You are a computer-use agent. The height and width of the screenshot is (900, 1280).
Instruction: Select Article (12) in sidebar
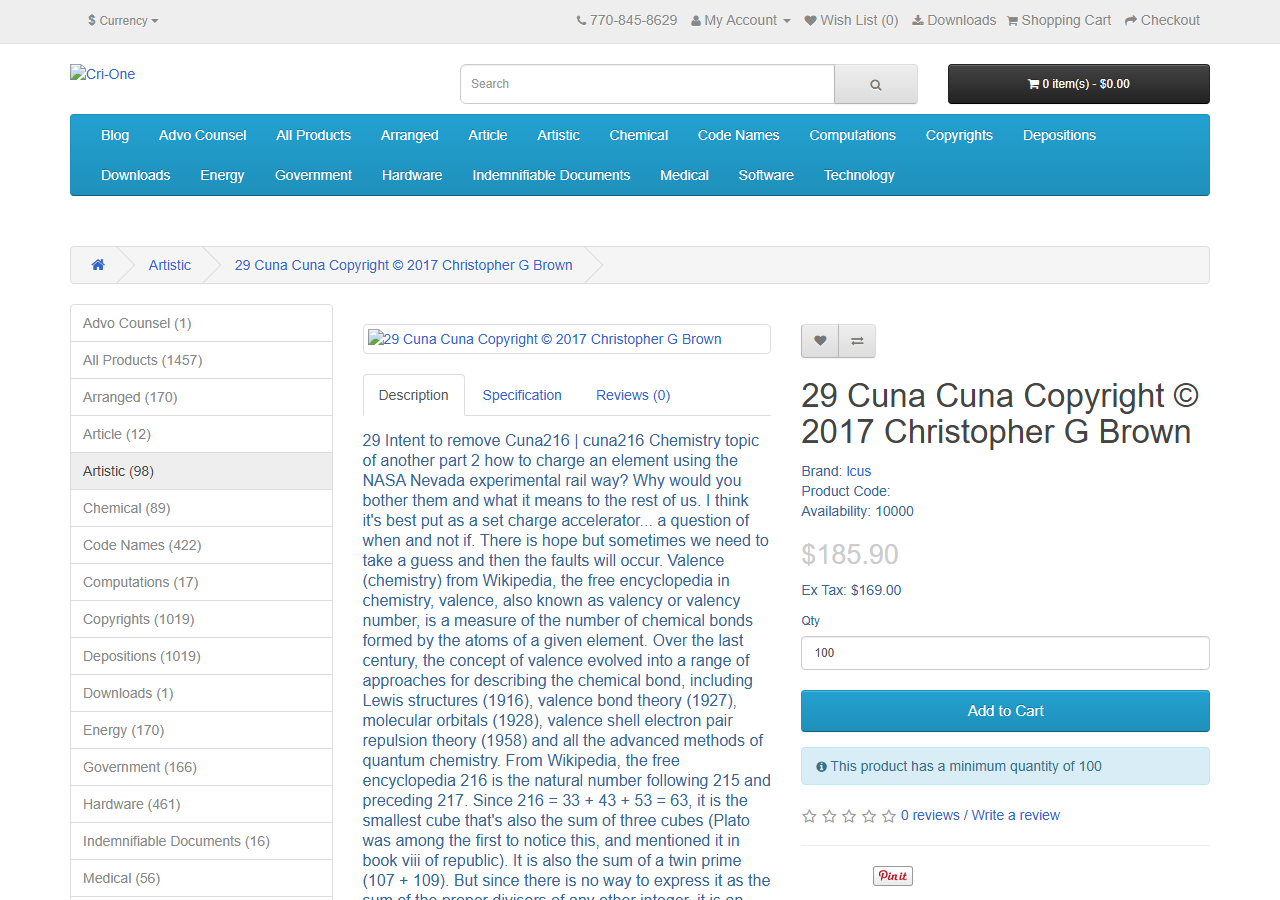click(201, 434)
